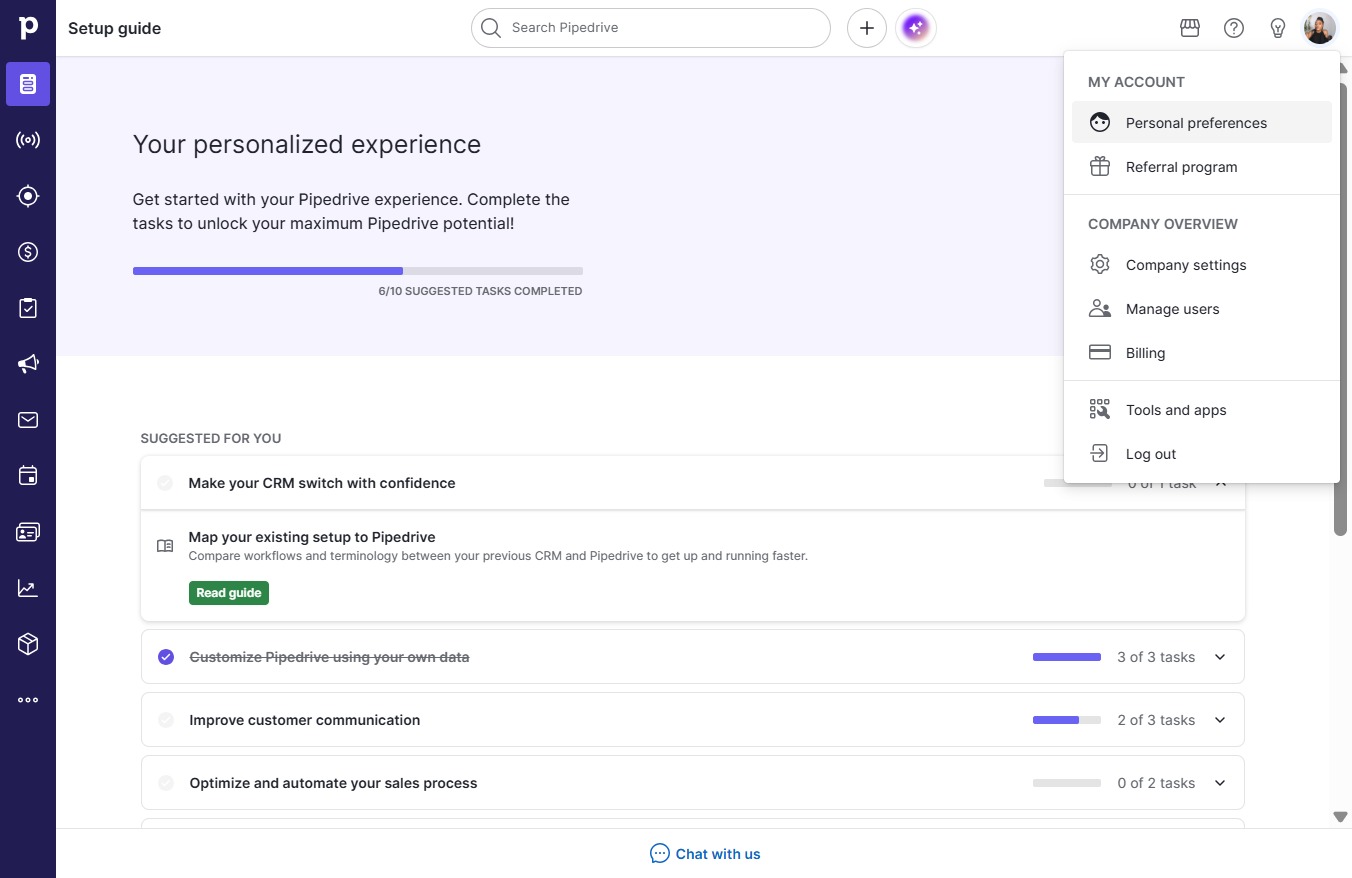Expand Optimize and automate your sales process chevron
The height and width of the screenshot is (878, 1352).
click(1220, 783)
